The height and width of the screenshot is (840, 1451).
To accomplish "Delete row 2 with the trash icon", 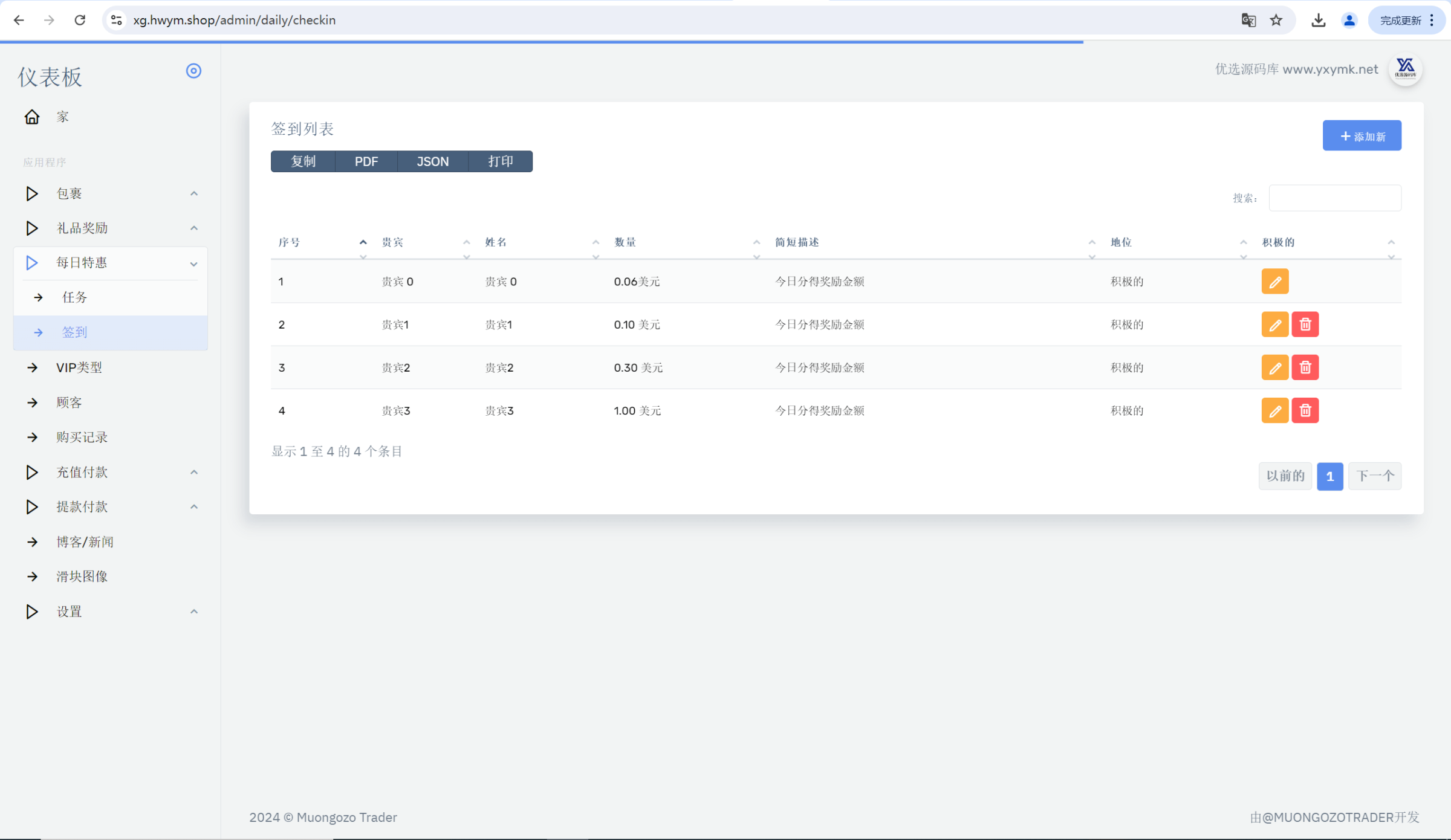I will (x=1305, y=325).
